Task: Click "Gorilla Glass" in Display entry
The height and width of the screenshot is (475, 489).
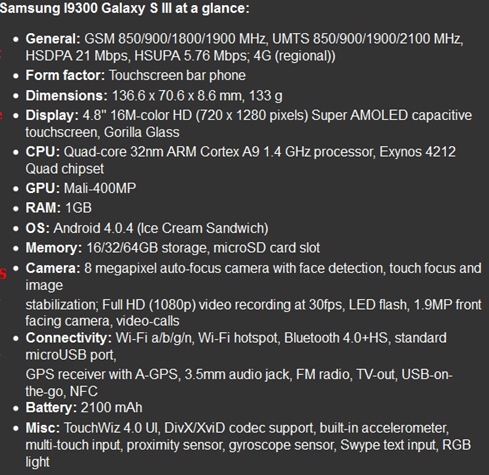Action: [142, 132]
